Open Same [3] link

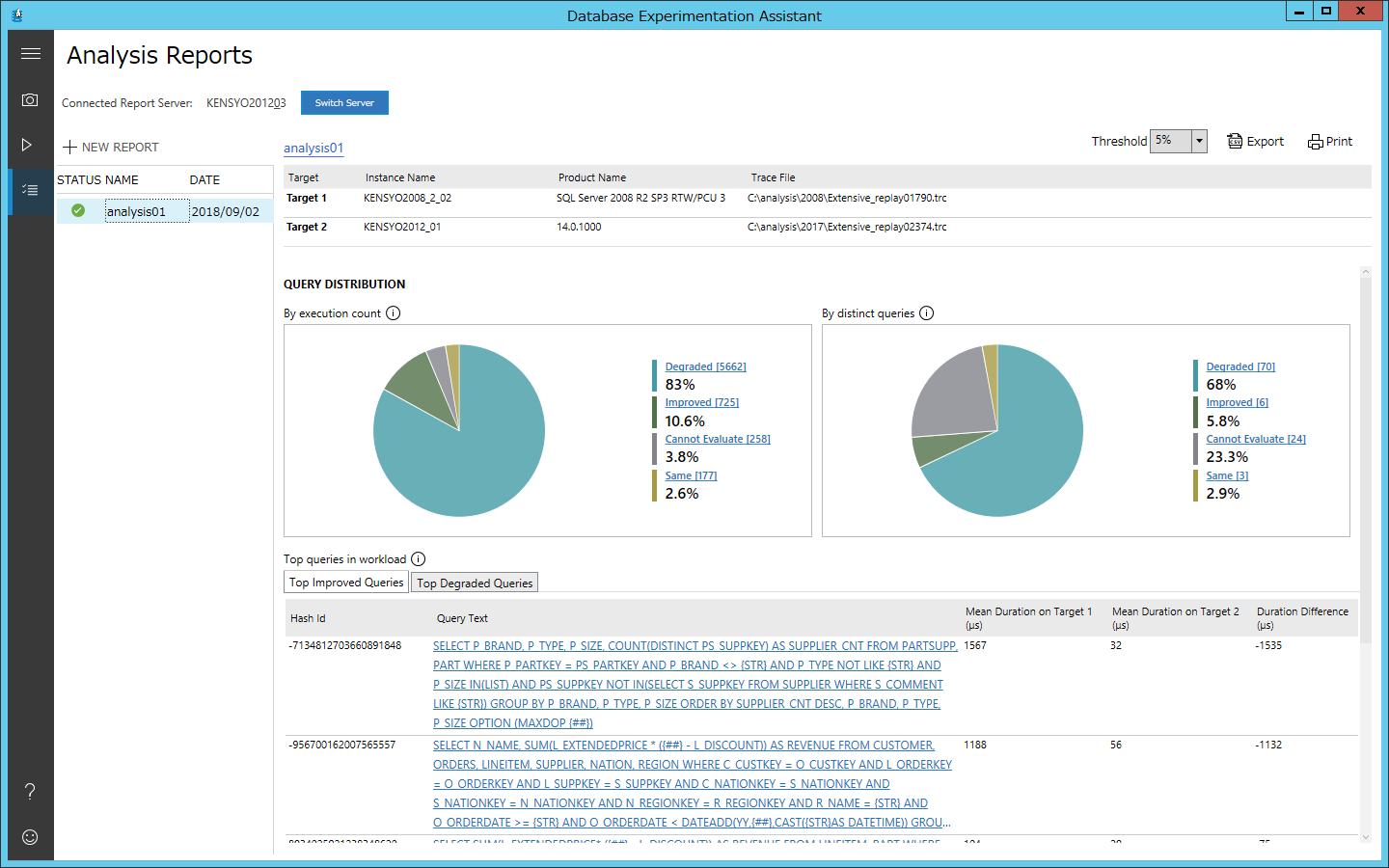(x=1227, y=475)
